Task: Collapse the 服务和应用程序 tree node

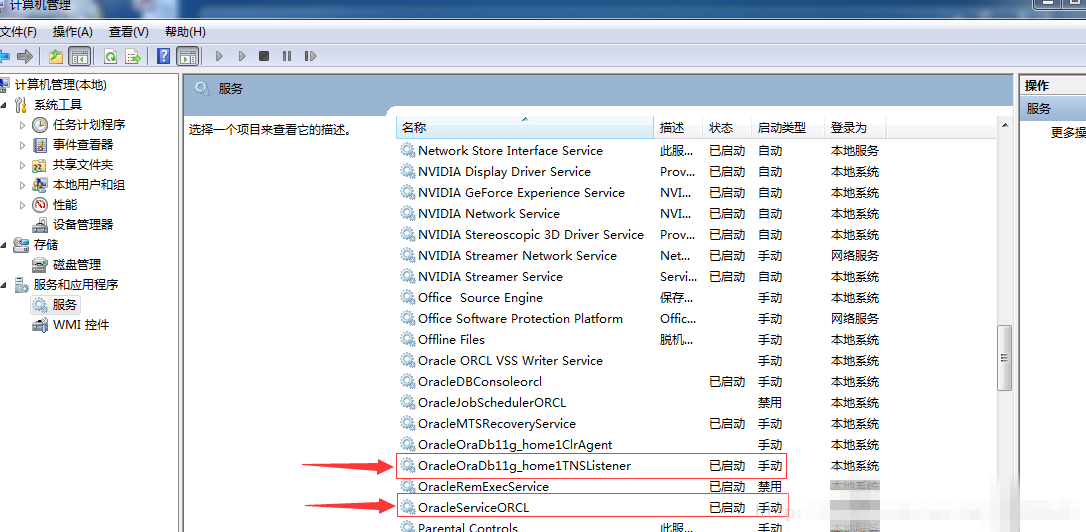Action: (x=5, y=285)
